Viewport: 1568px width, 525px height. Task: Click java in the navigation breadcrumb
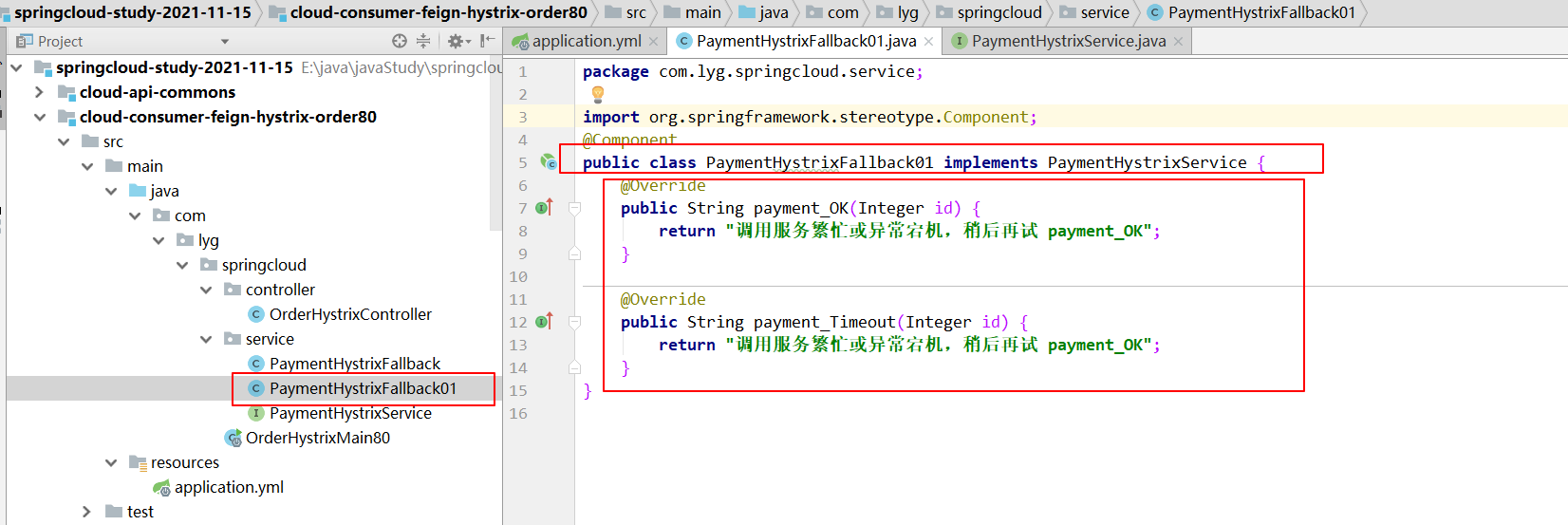pyautogui.click(x=774, y=12)
